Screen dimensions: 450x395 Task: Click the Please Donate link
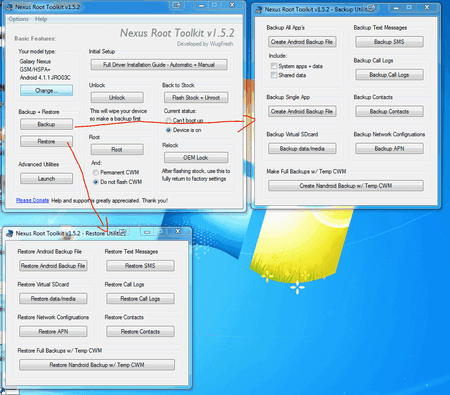(x=33, y=200)
